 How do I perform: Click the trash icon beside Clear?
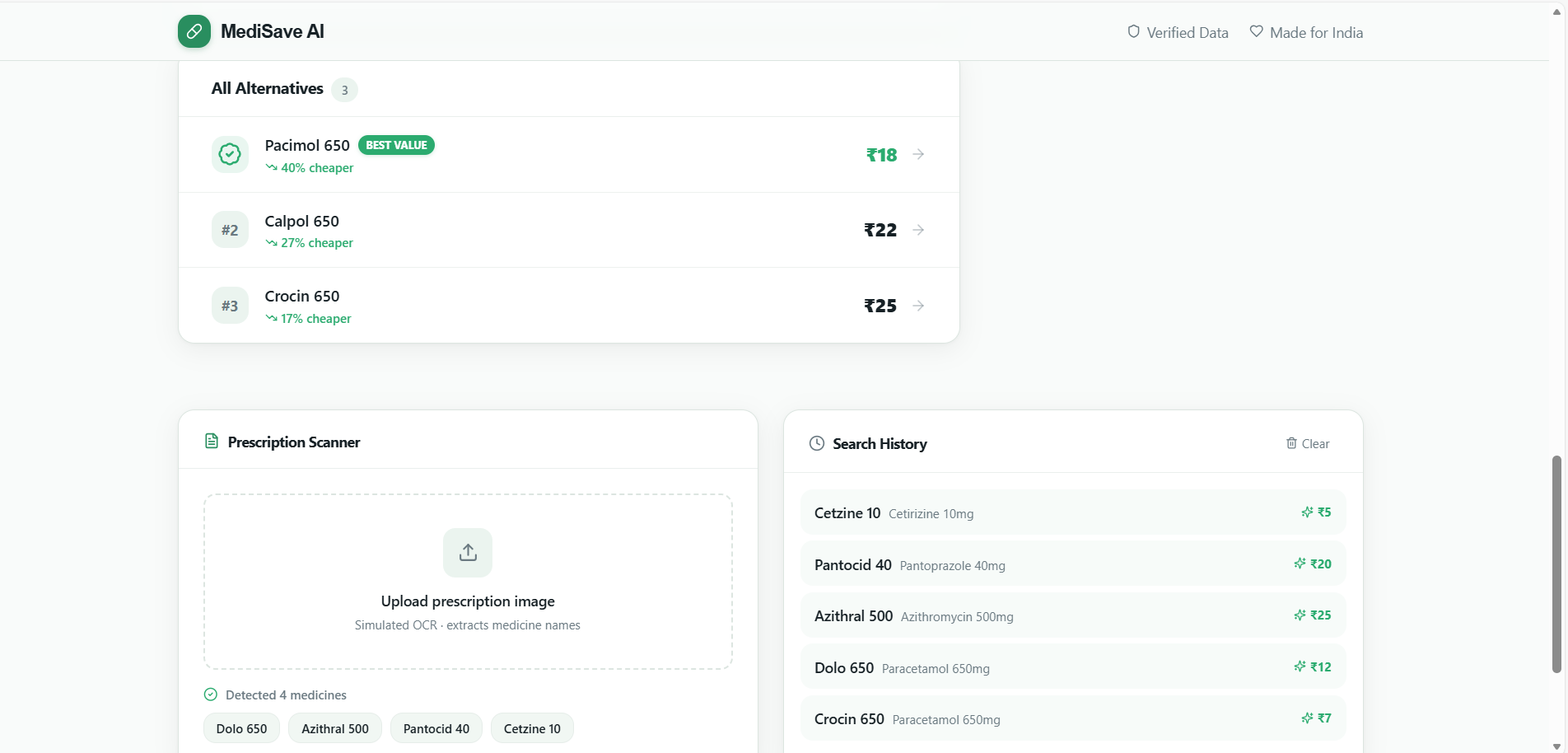(1291, 443)
